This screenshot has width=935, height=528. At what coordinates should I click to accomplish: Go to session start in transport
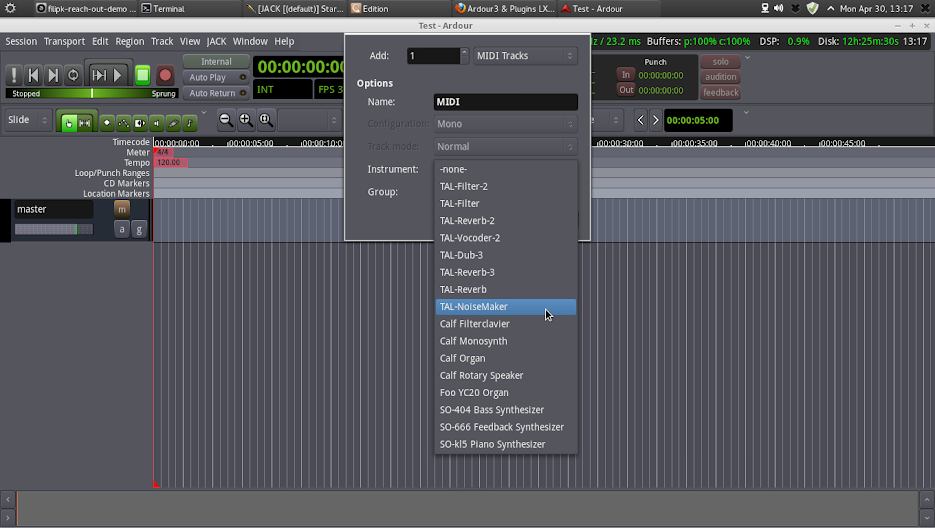(x=33, y=75)
